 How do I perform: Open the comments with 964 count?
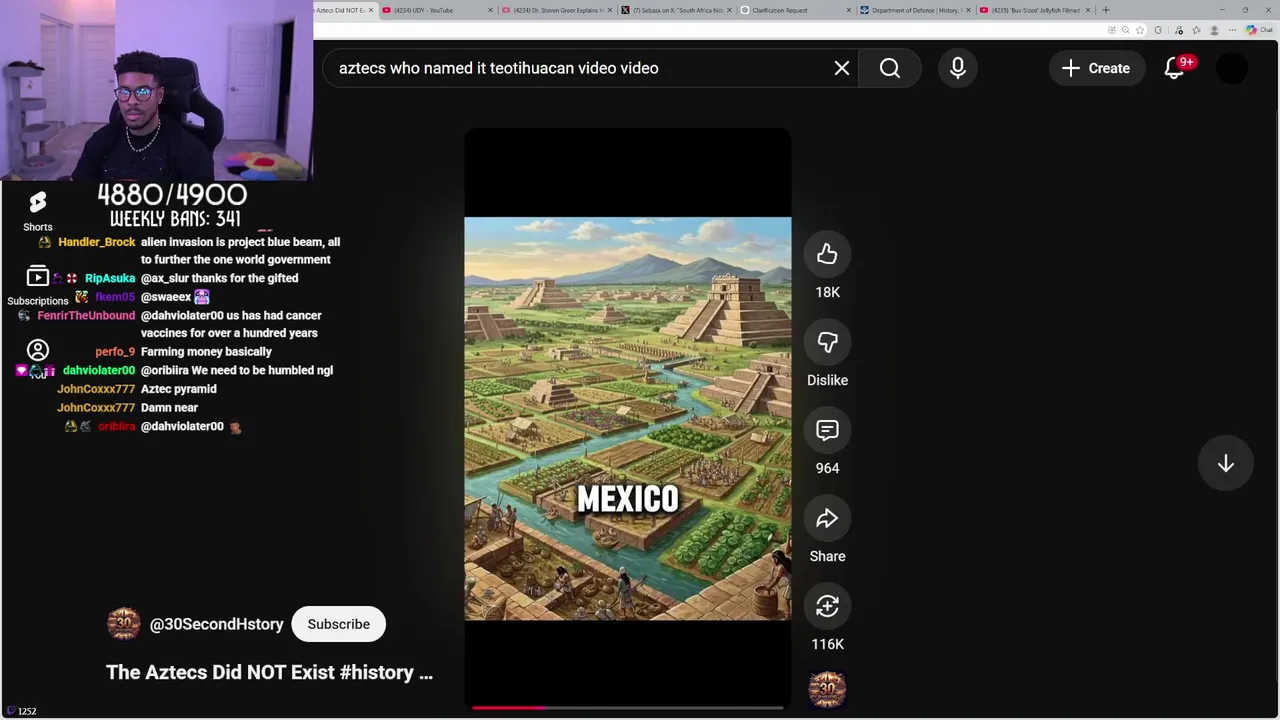[827, 431]
